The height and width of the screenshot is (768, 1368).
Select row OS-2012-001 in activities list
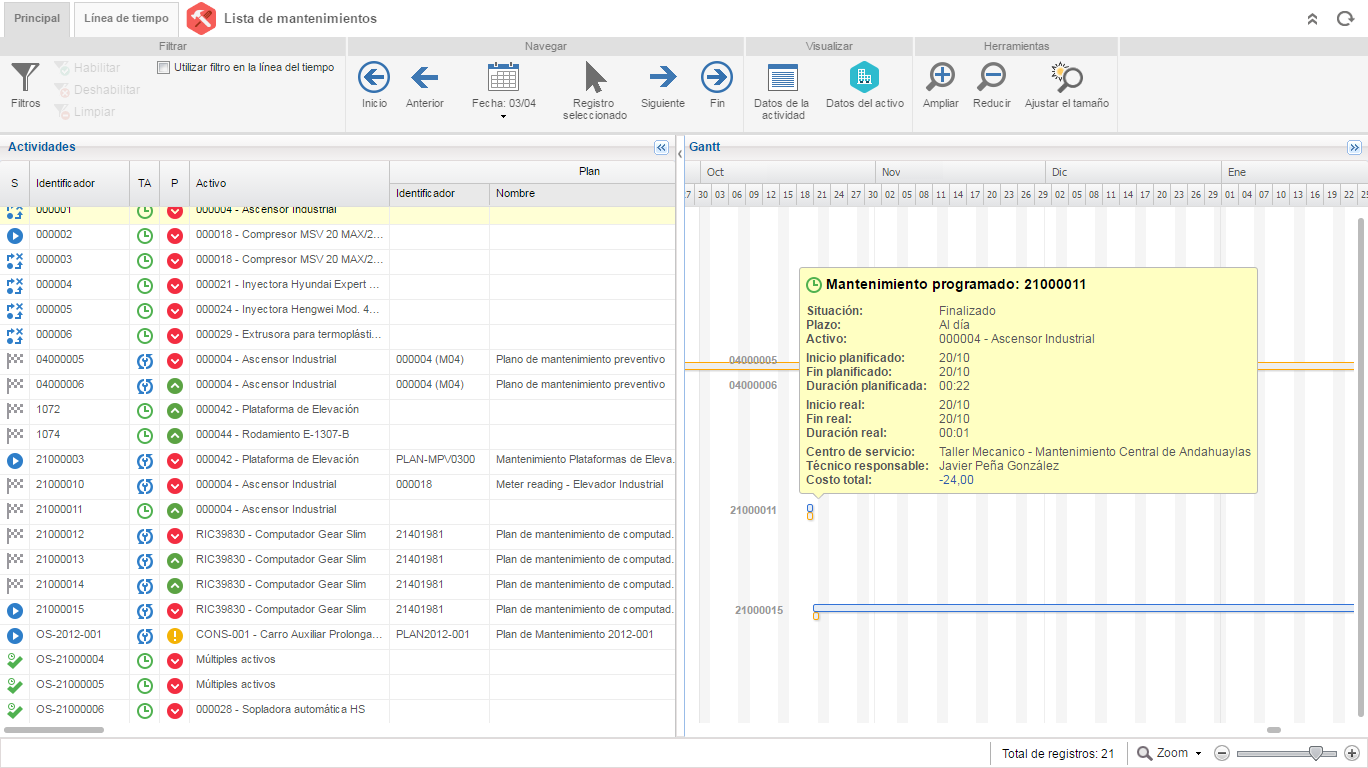338,635
